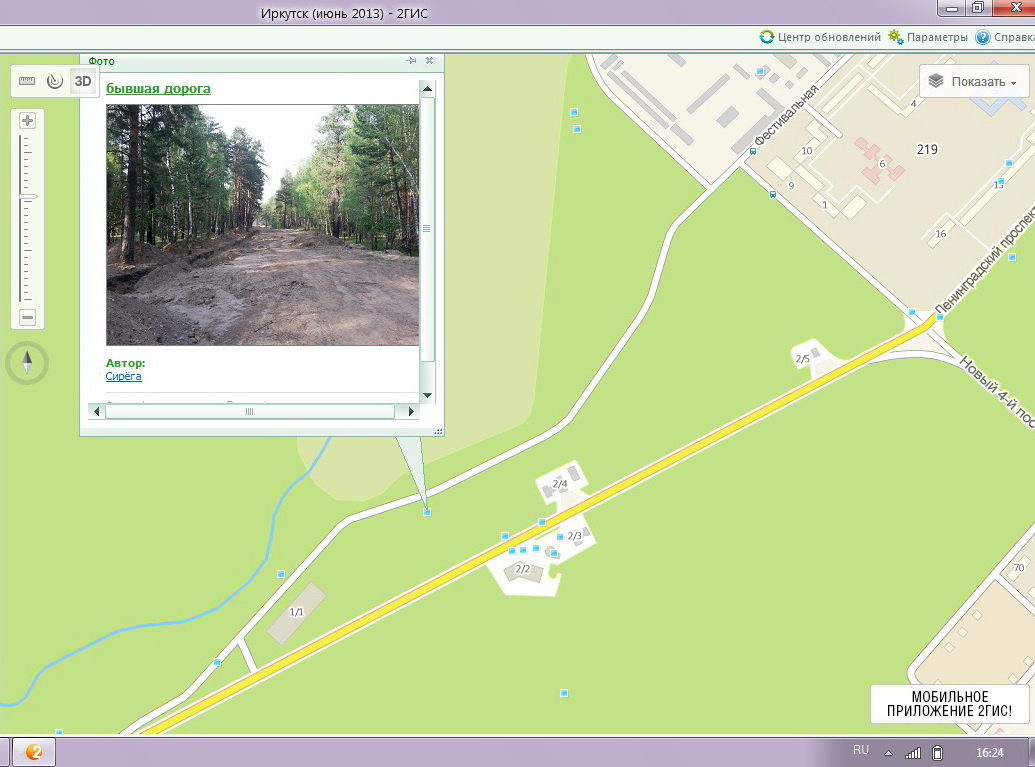The width and height of the screenshot is (1035, 767).
Task: Open Справка help
Action: pyautogui.click(x=1004, y=37)
